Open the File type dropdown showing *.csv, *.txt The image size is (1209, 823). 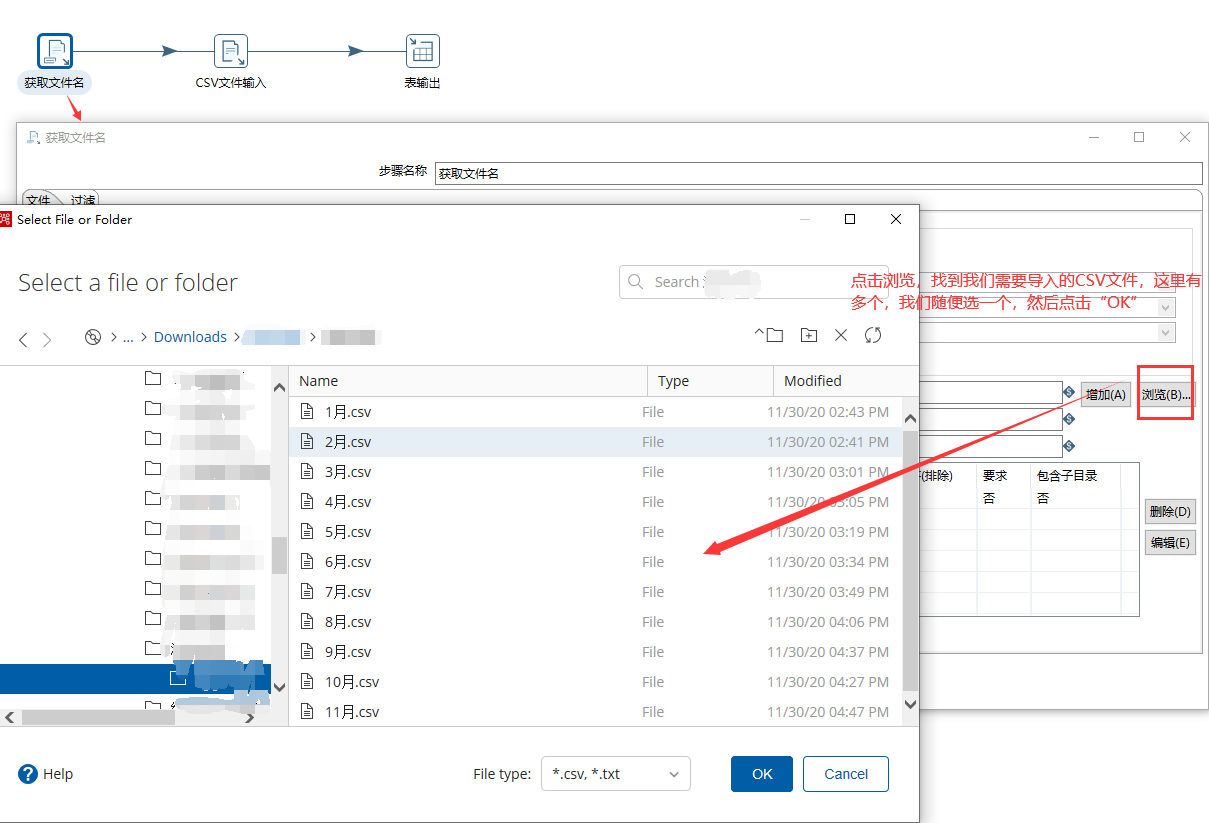pos(615,773)
